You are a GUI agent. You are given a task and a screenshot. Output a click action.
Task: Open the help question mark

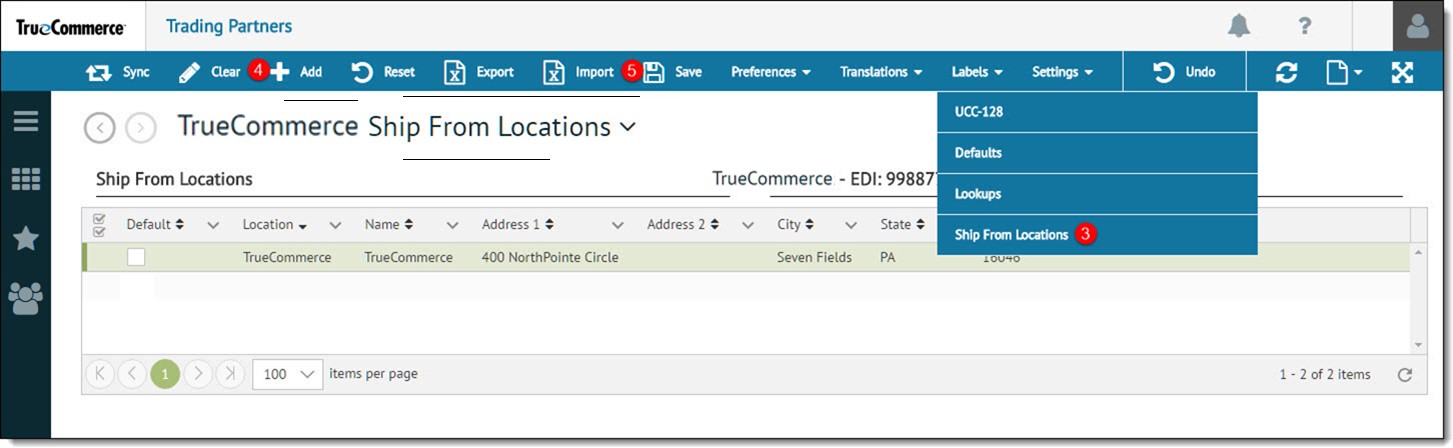(x=1305, y=26)
